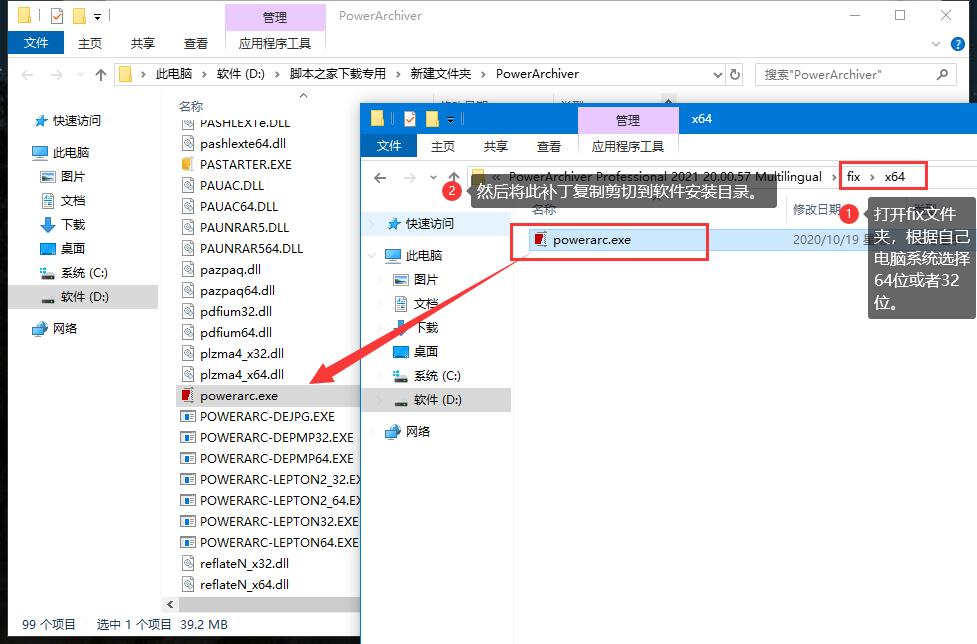Click the fix breadcrumb in the x64 address bar

pyautogui.click(x=853, y=177)
